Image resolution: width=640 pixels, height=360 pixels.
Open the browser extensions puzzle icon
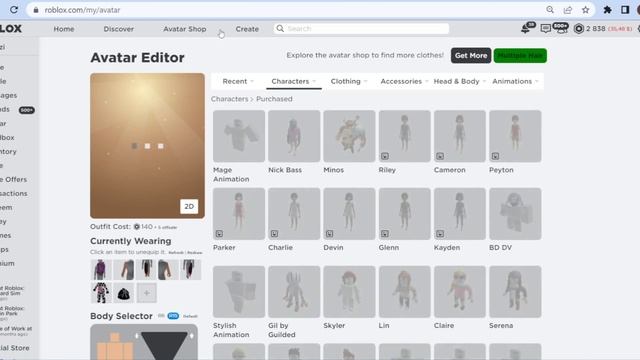tap(607, 10)
